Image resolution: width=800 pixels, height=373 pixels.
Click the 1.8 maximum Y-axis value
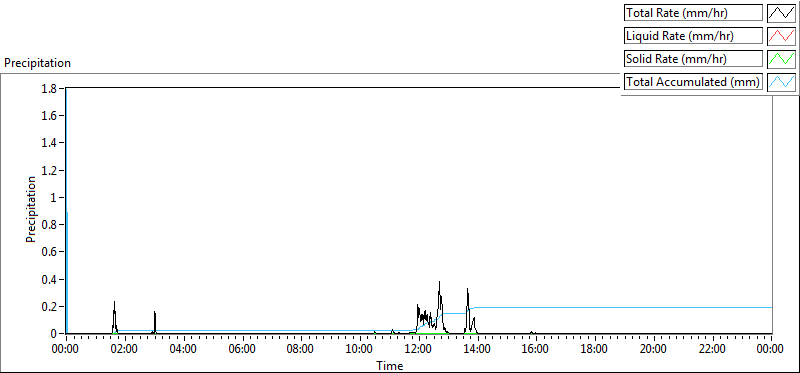pos(53,88)
